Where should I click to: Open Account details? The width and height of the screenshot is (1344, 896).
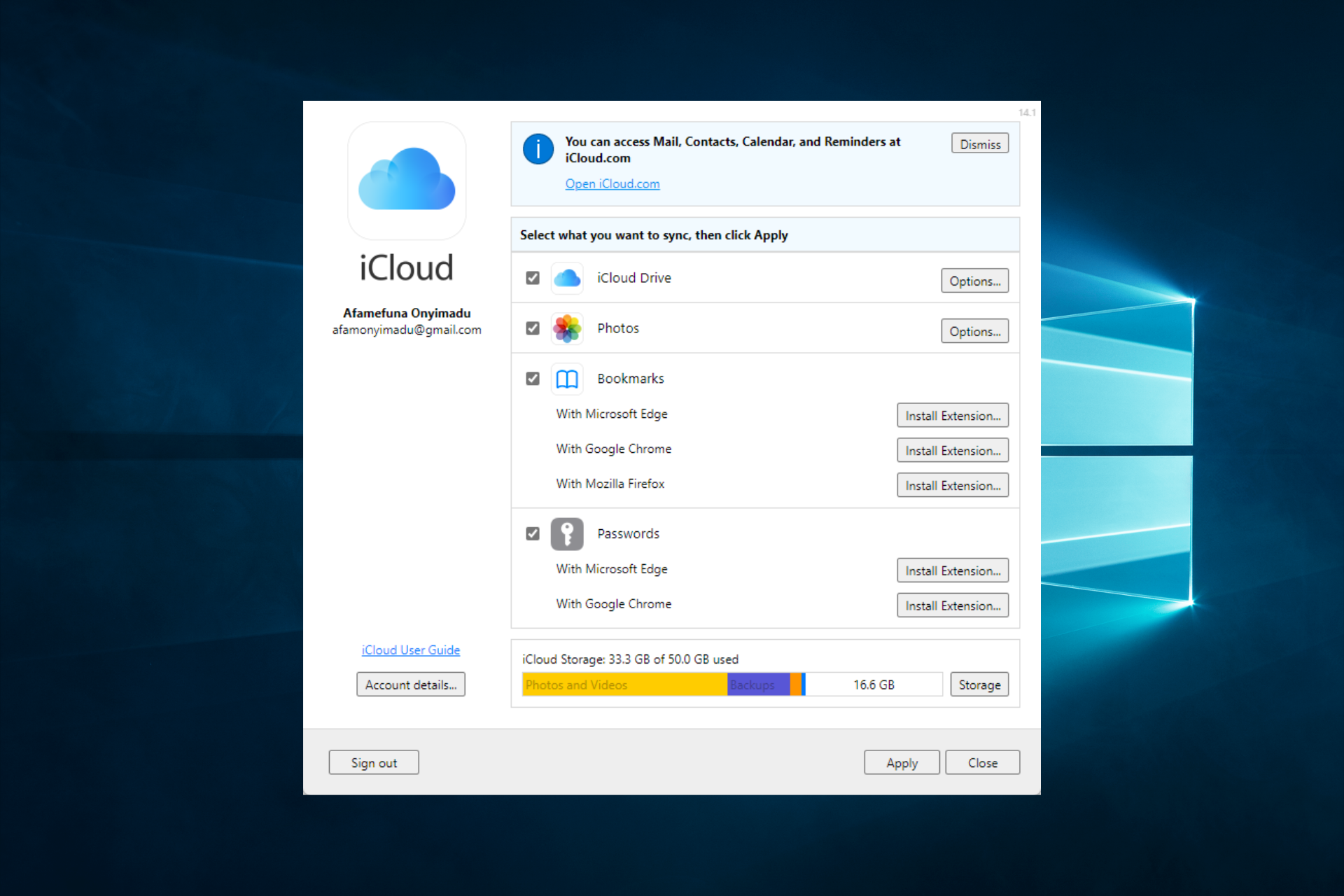(411, 685)
